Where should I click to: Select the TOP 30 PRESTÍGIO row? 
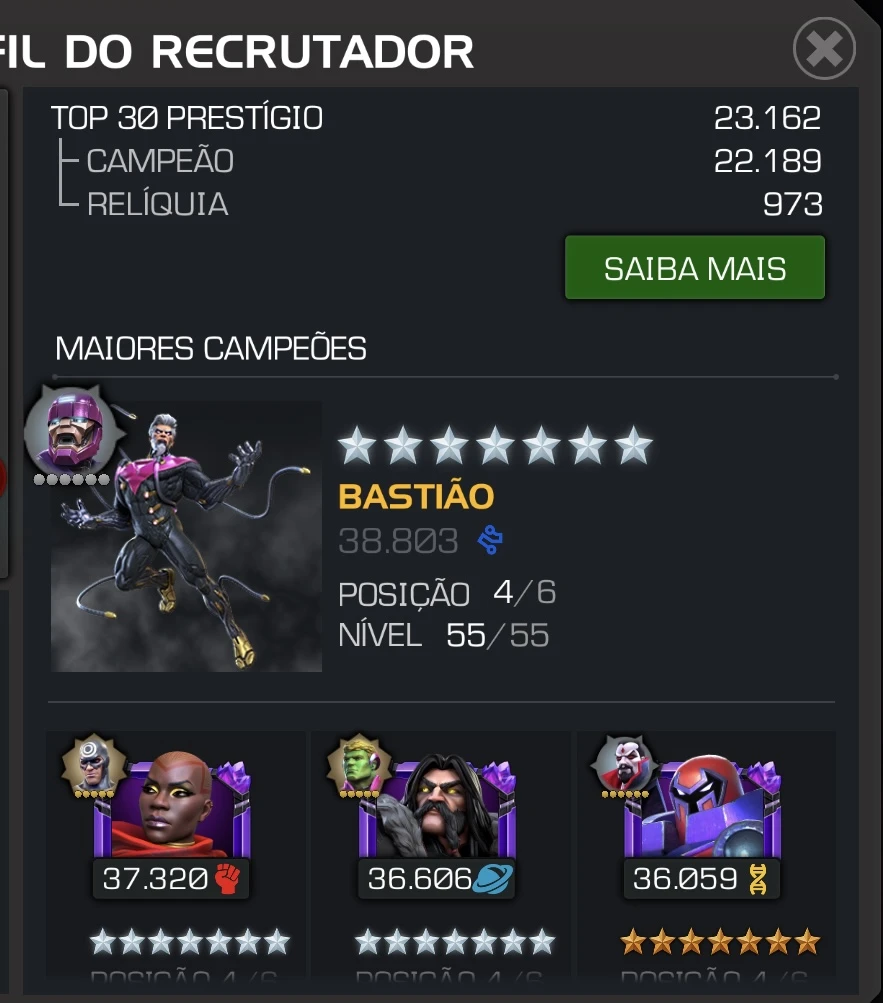coord(436,118)
